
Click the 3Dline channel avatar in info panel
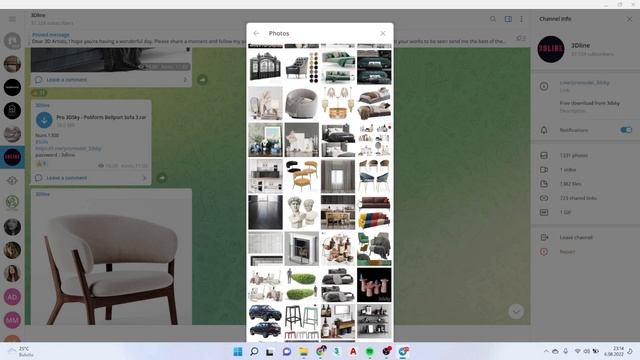[551, 49]
